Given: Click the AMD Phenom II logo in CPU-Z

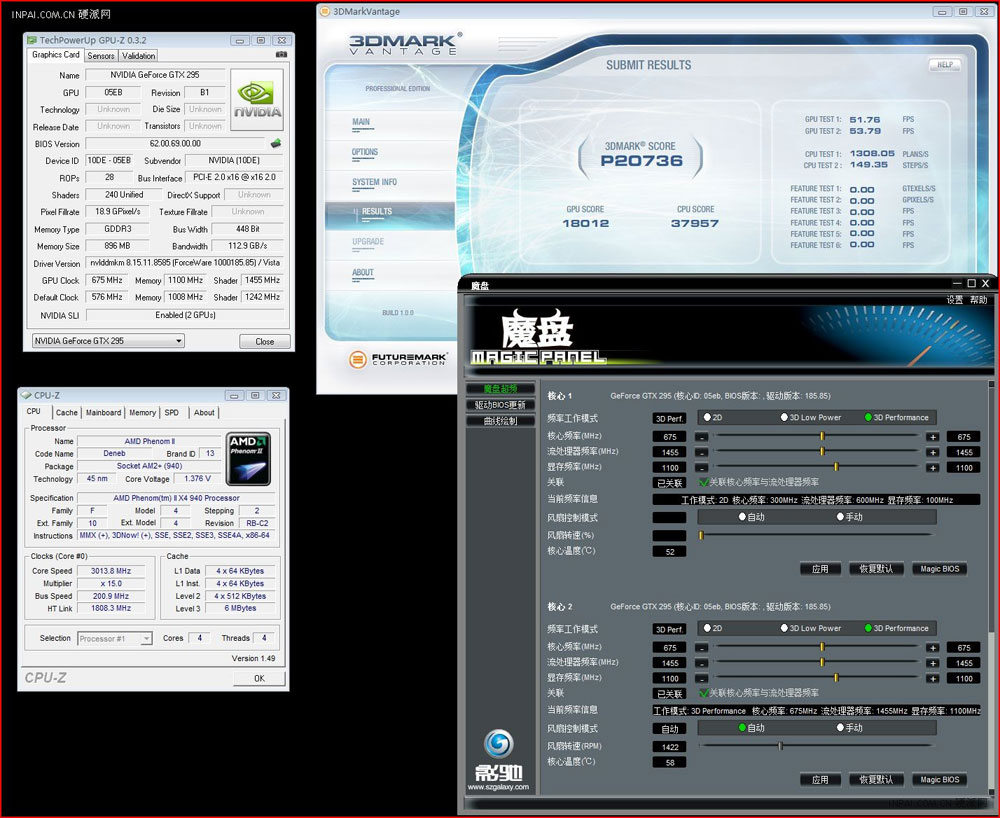Looking at the screenshot, I should [x=249, y=458].
